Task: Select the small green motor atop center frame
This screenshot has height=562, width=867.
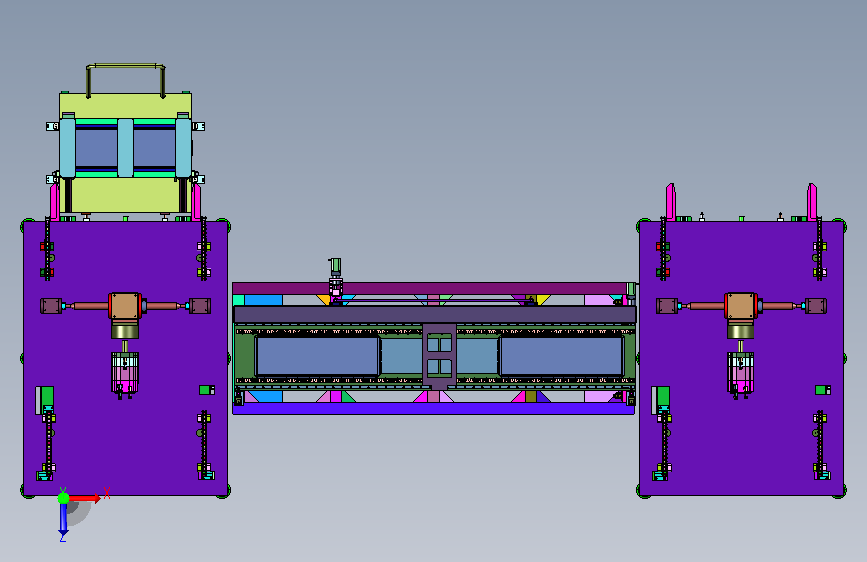Action: [x=335, y=267]
